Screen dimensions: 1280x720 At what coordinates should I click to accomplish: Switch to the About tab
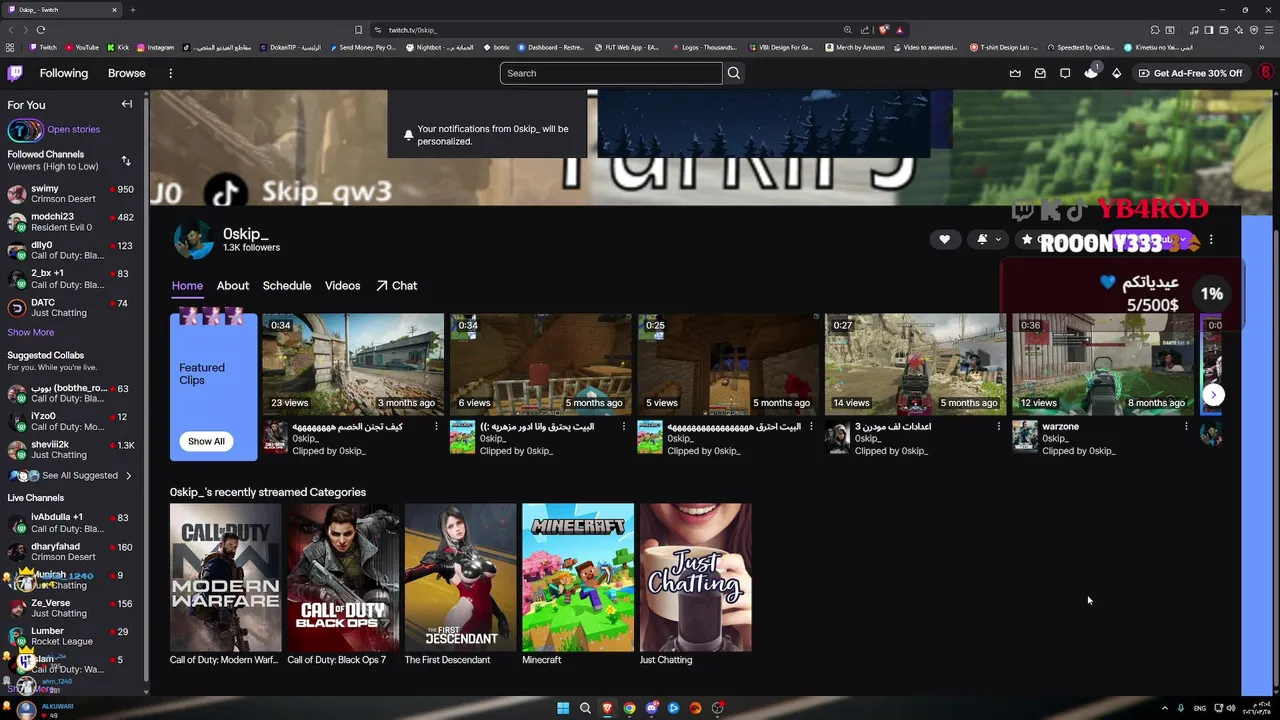tap(233, 286)
